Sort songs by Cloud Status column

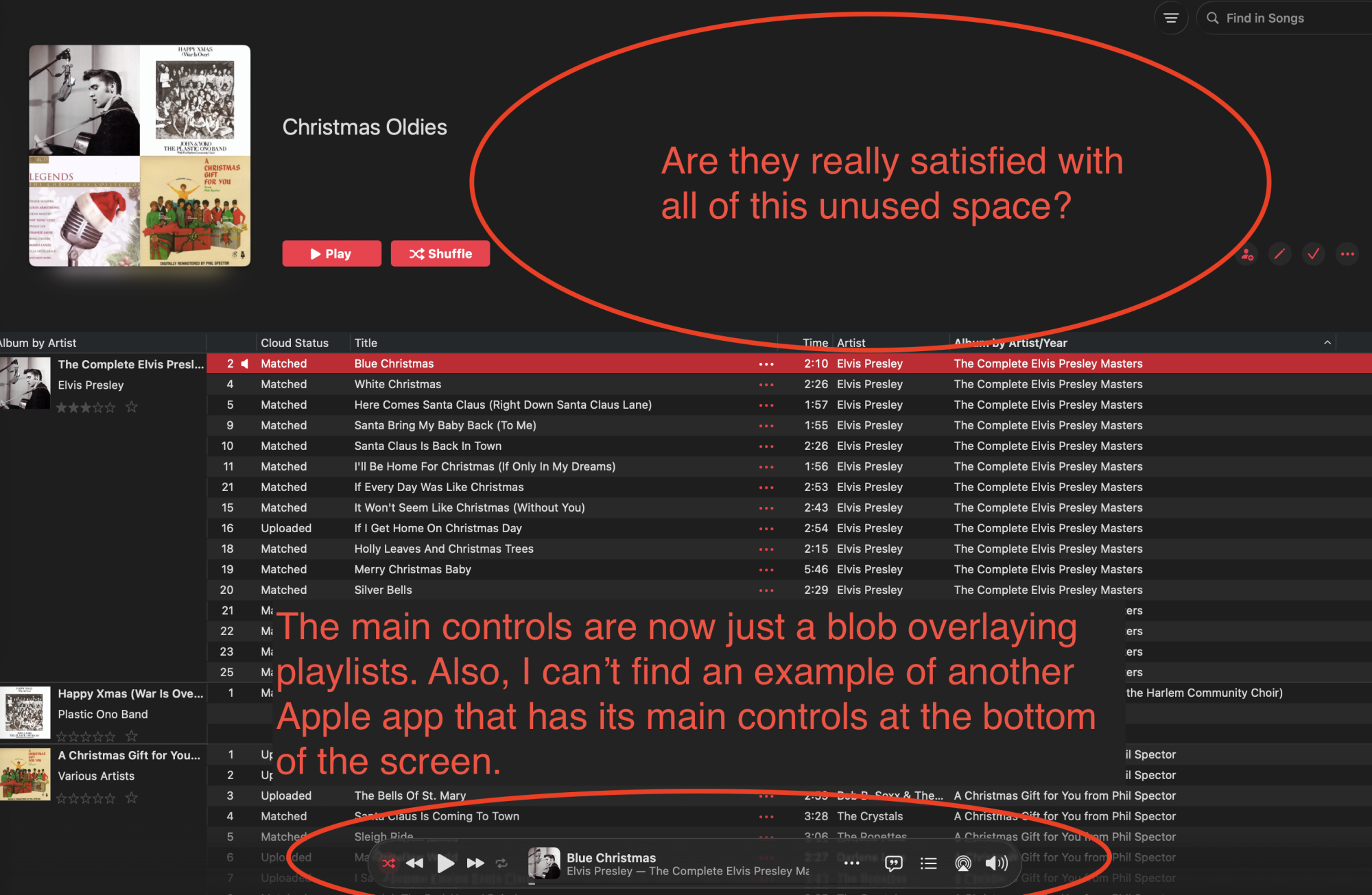pos(294,343)
